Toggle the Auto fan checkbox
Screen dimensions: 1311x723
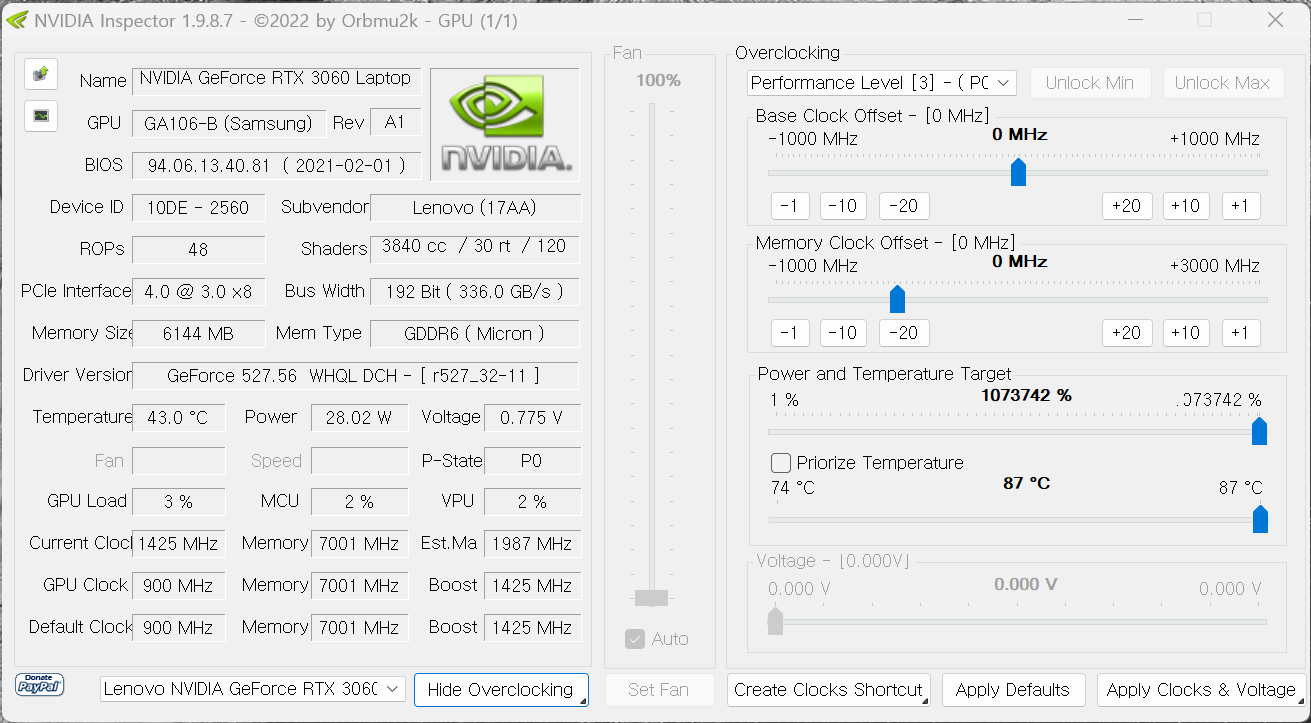click(x=635, y=639)
